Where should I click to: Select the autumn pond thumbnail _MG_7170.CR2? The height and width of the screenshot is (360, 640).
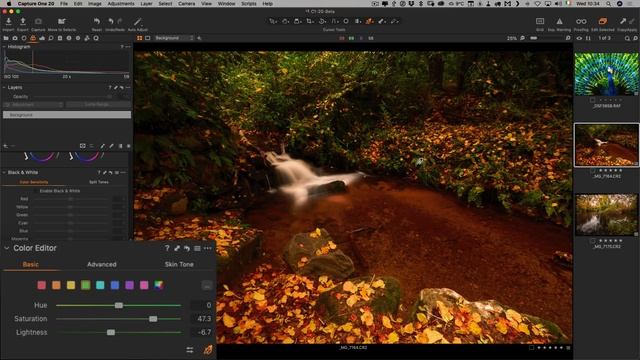pyautogui.click(x=607, y=215)
